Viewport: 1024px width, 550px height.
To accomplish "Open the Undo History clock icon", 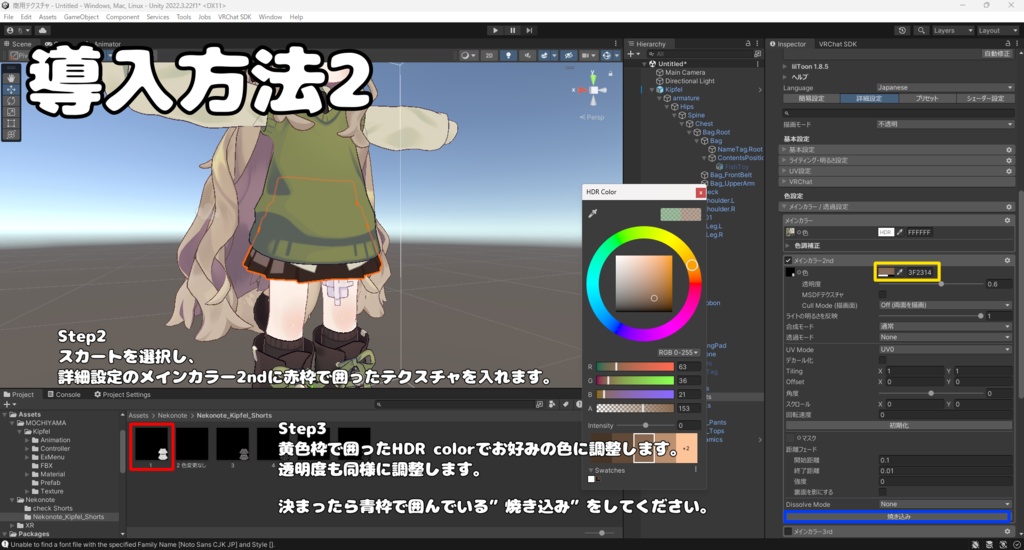I will click(x=902, y=30).
